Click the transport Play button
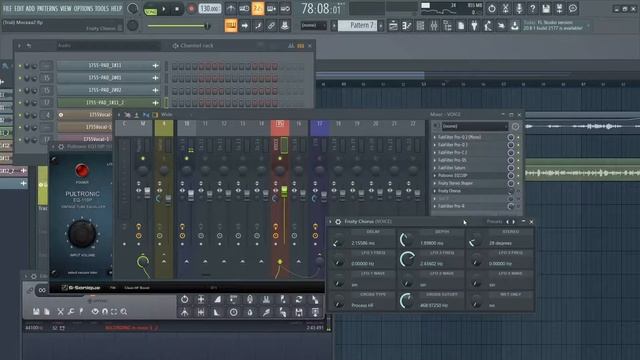 [164, 9]
